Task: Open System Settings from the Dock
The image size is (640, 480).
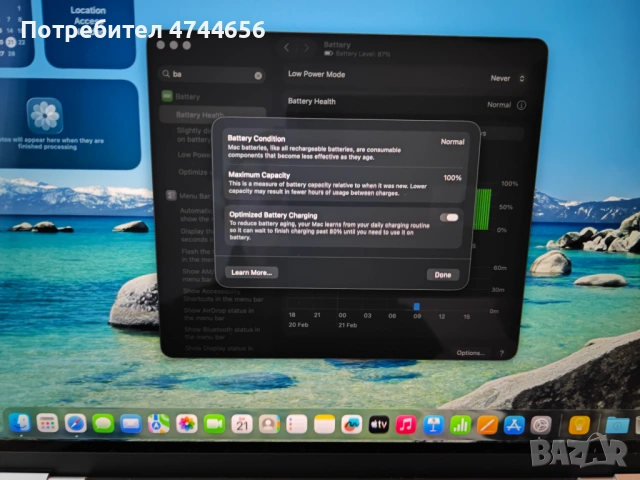Action: point(541,425)
